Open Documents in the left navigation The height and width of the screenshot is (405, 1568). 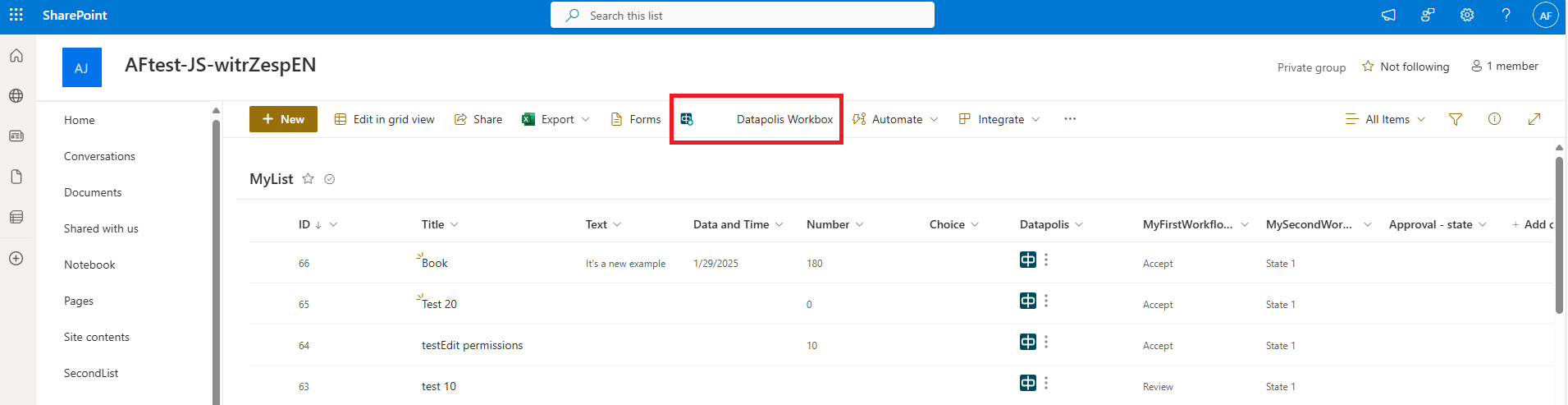click(x=93, y=192)
